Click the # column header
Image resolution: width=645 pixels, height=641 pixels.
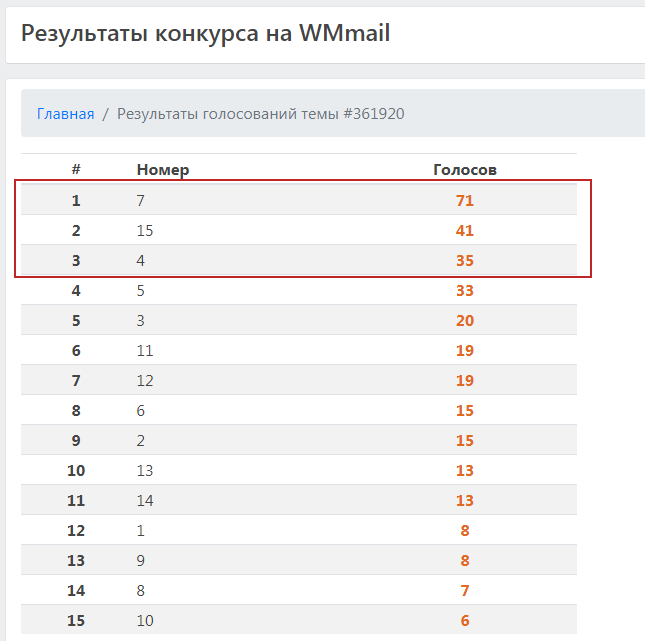pos(76,170)
